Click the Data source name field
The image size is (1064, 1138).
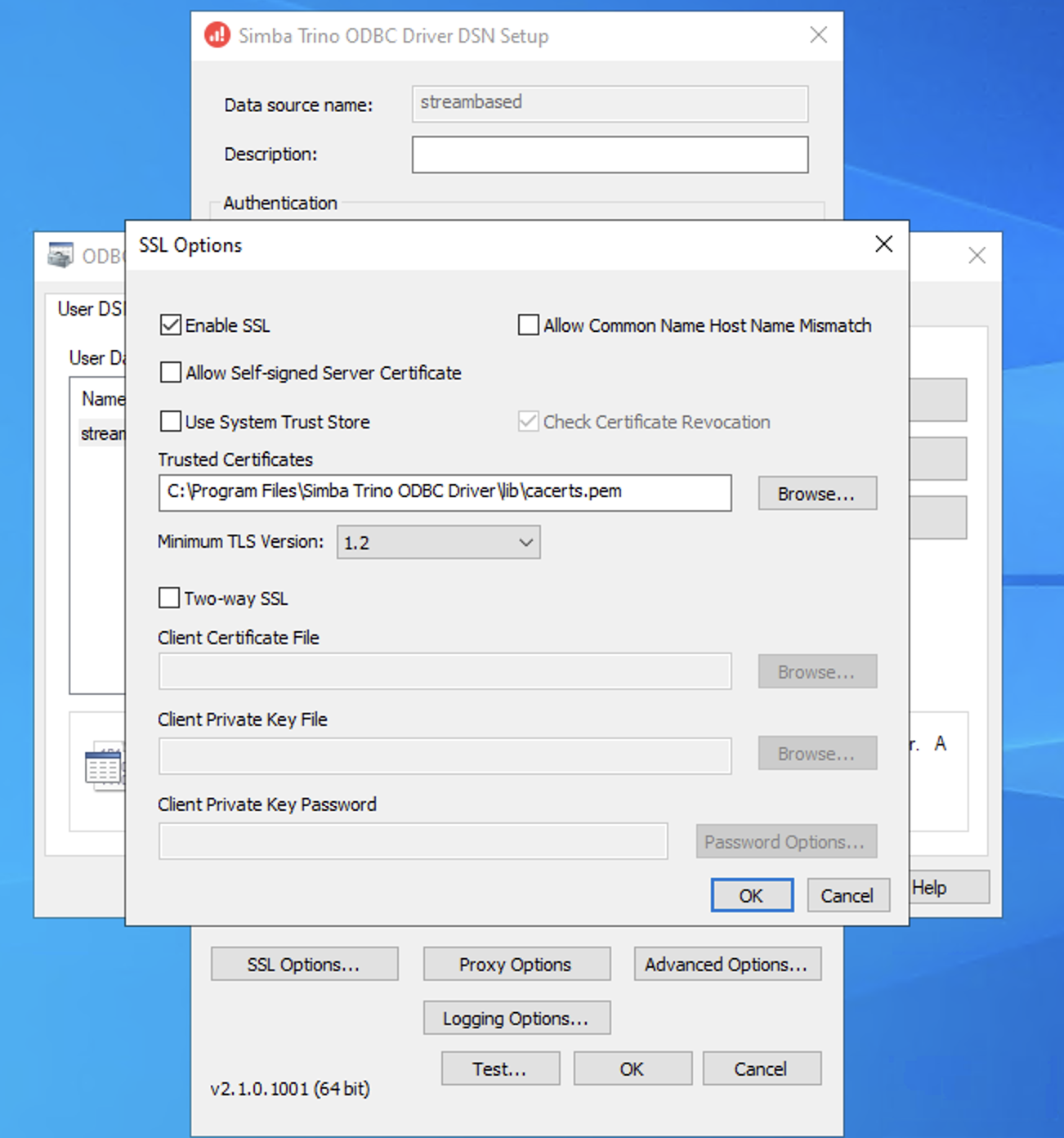tap(610, 104)
